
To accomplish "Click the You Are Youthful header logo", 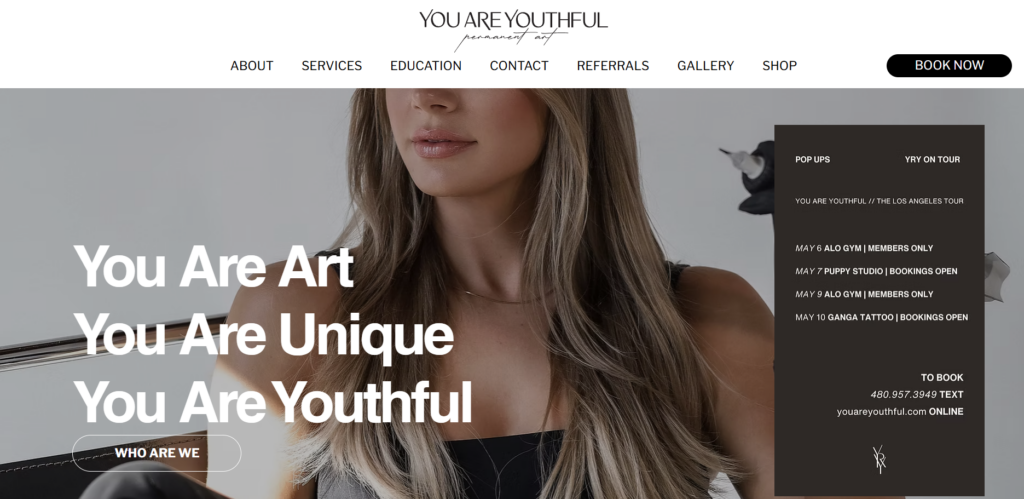I will coord(513,29).
